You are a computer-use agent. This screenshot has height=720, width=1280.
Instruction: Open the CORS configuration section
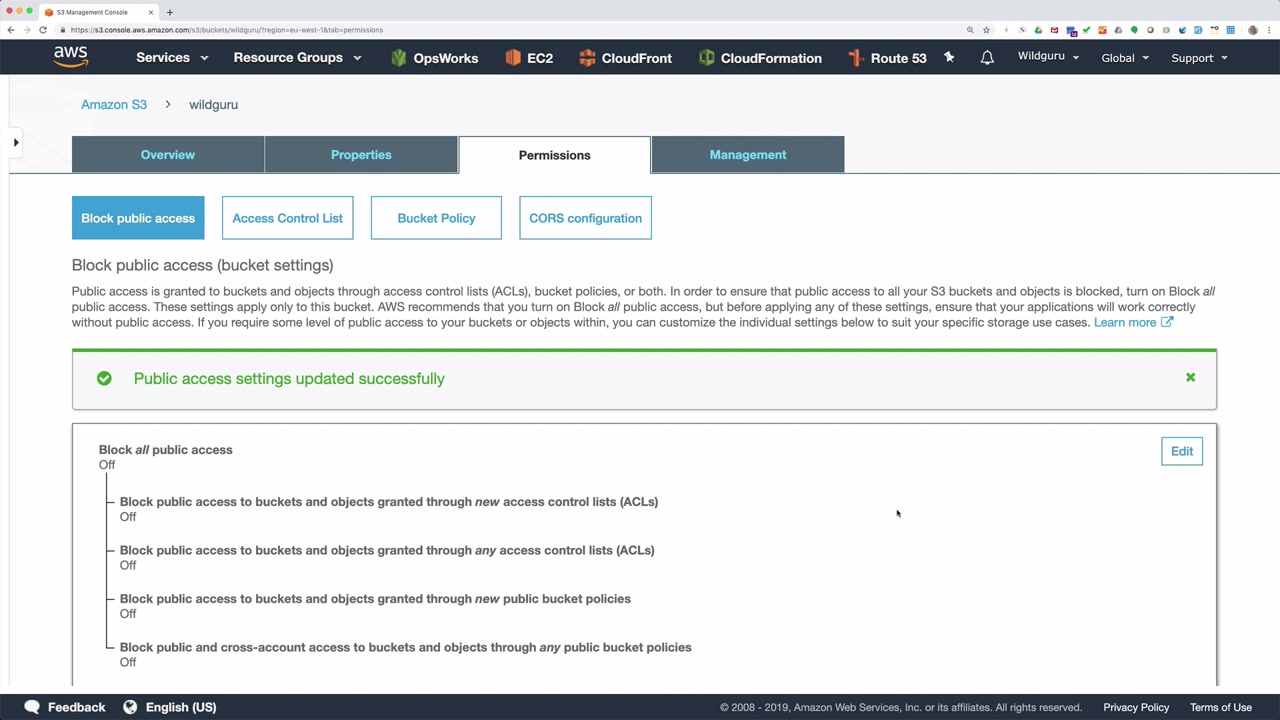pos(585,218)
